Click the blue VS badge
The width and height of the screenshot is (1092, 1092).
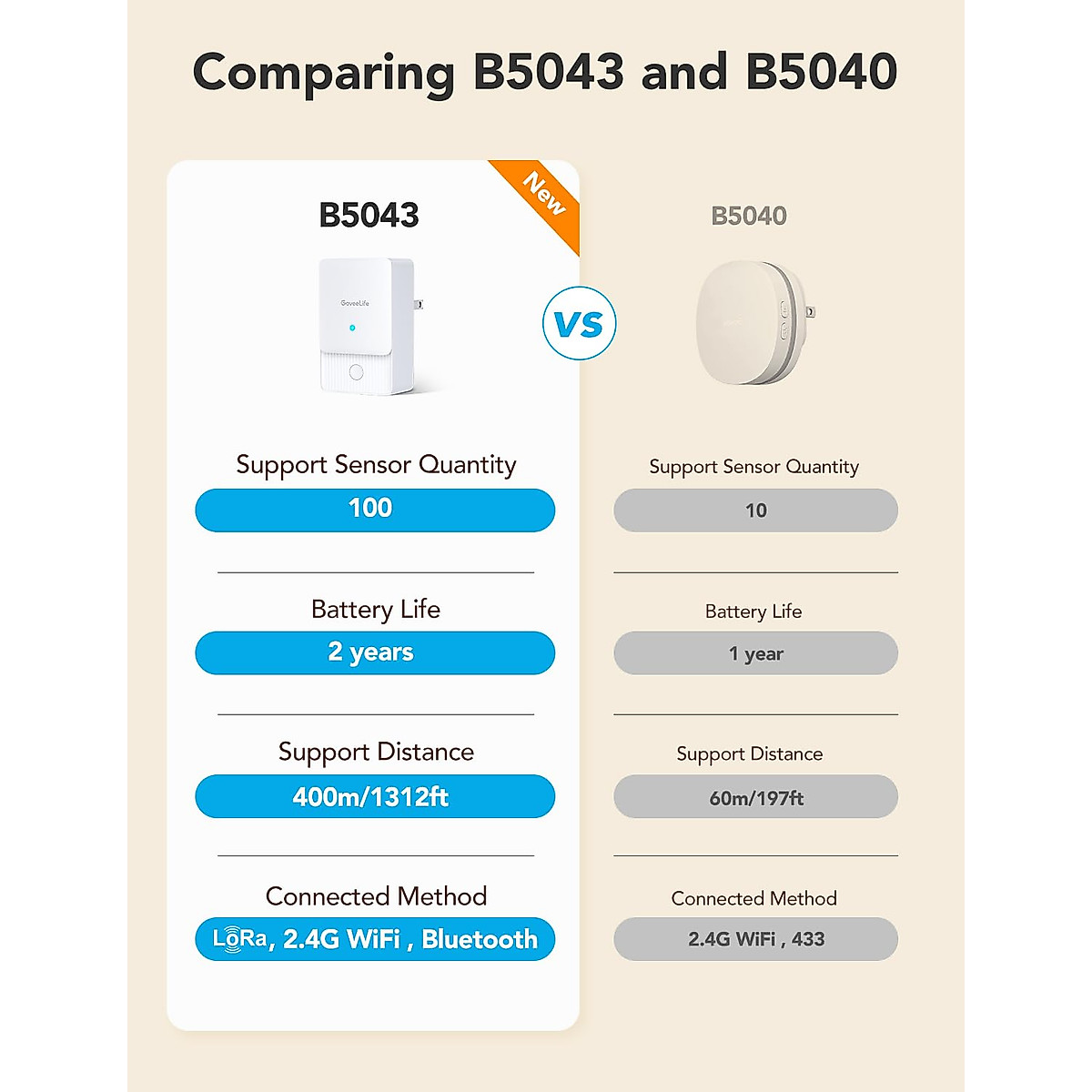pos(579,324)
